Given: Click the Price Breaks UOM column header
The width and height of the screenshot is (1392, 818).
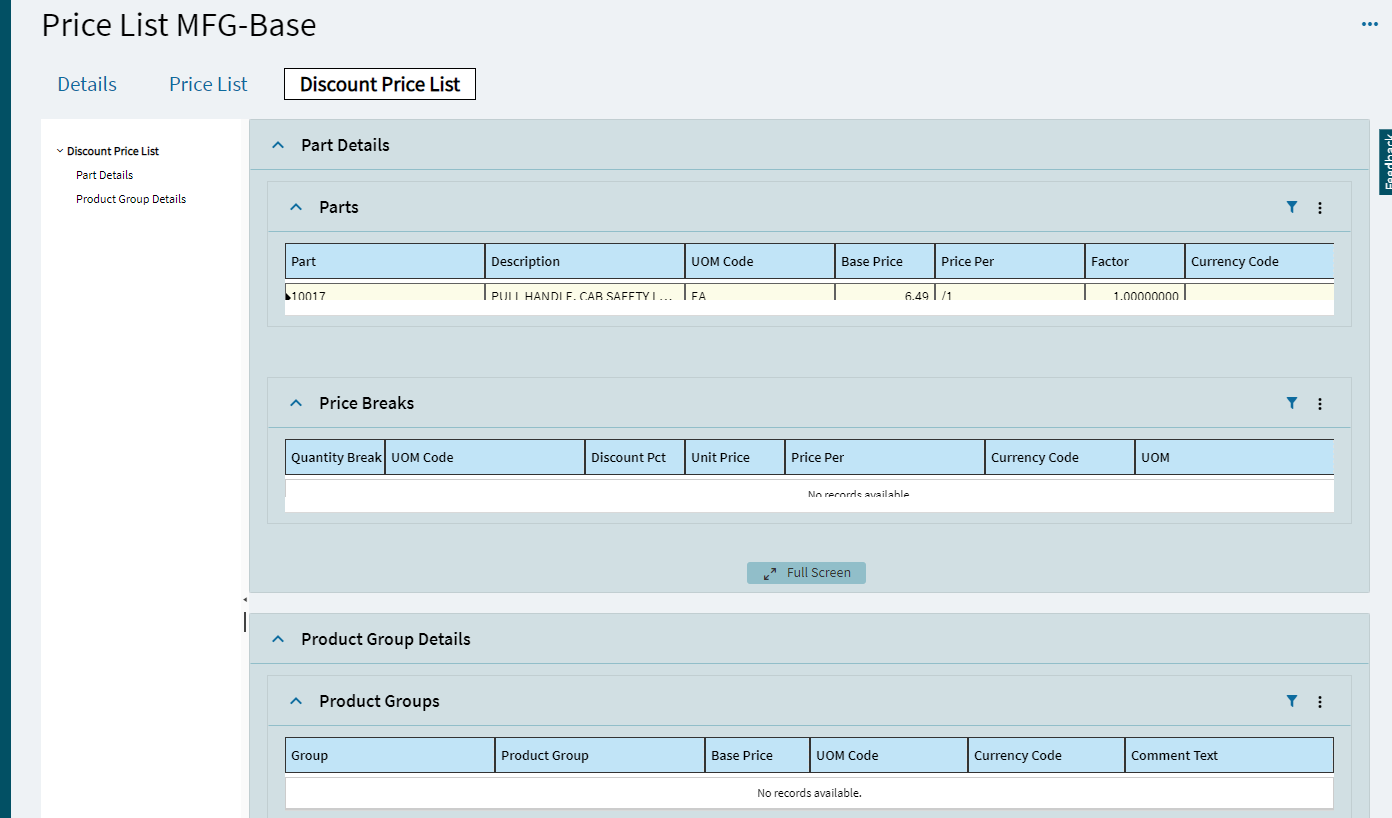Looking at the screenshot, I should click(x=1234, y=457).
